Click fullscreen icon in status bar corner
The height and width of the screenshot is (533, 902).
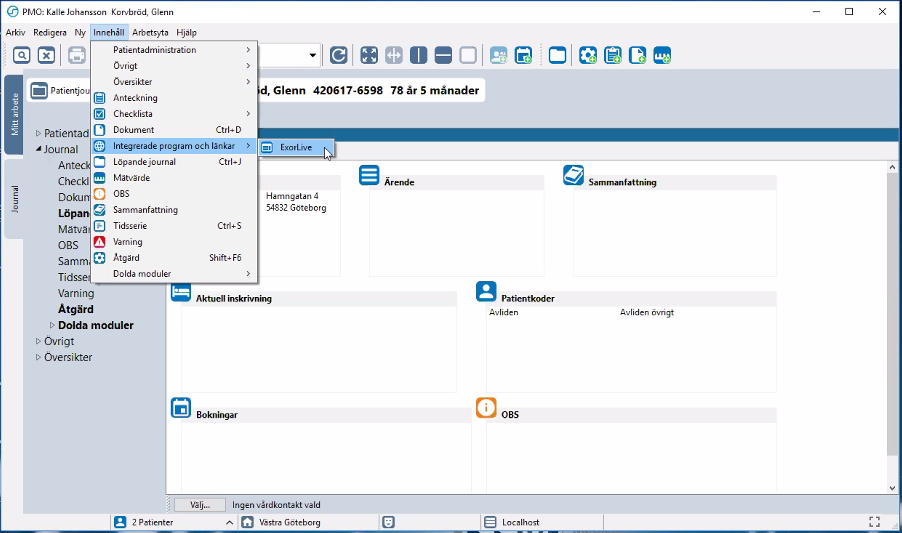[x=874, y=522]
